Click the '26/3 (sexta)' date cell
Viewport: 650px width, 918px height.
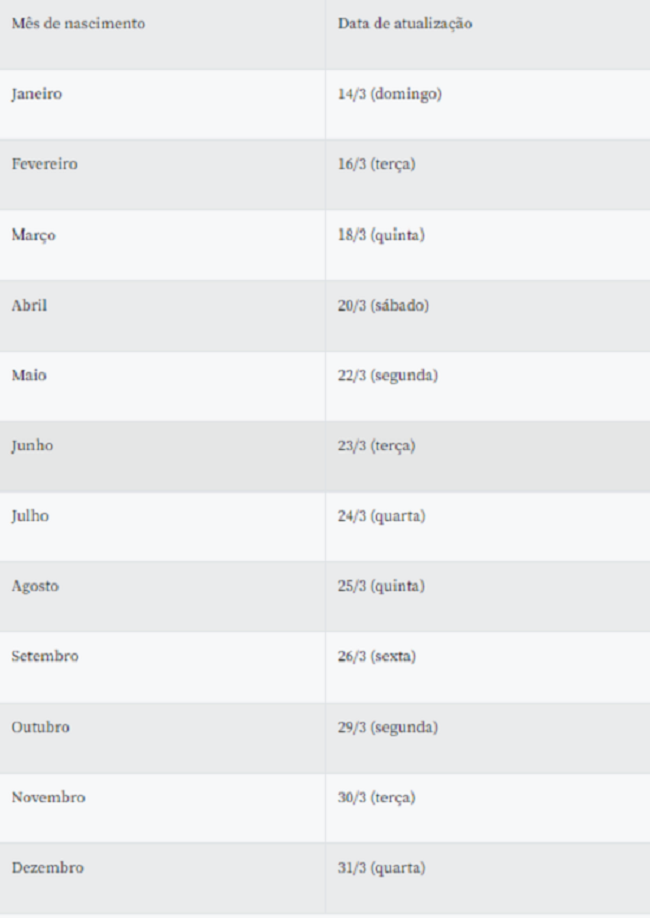488,667
